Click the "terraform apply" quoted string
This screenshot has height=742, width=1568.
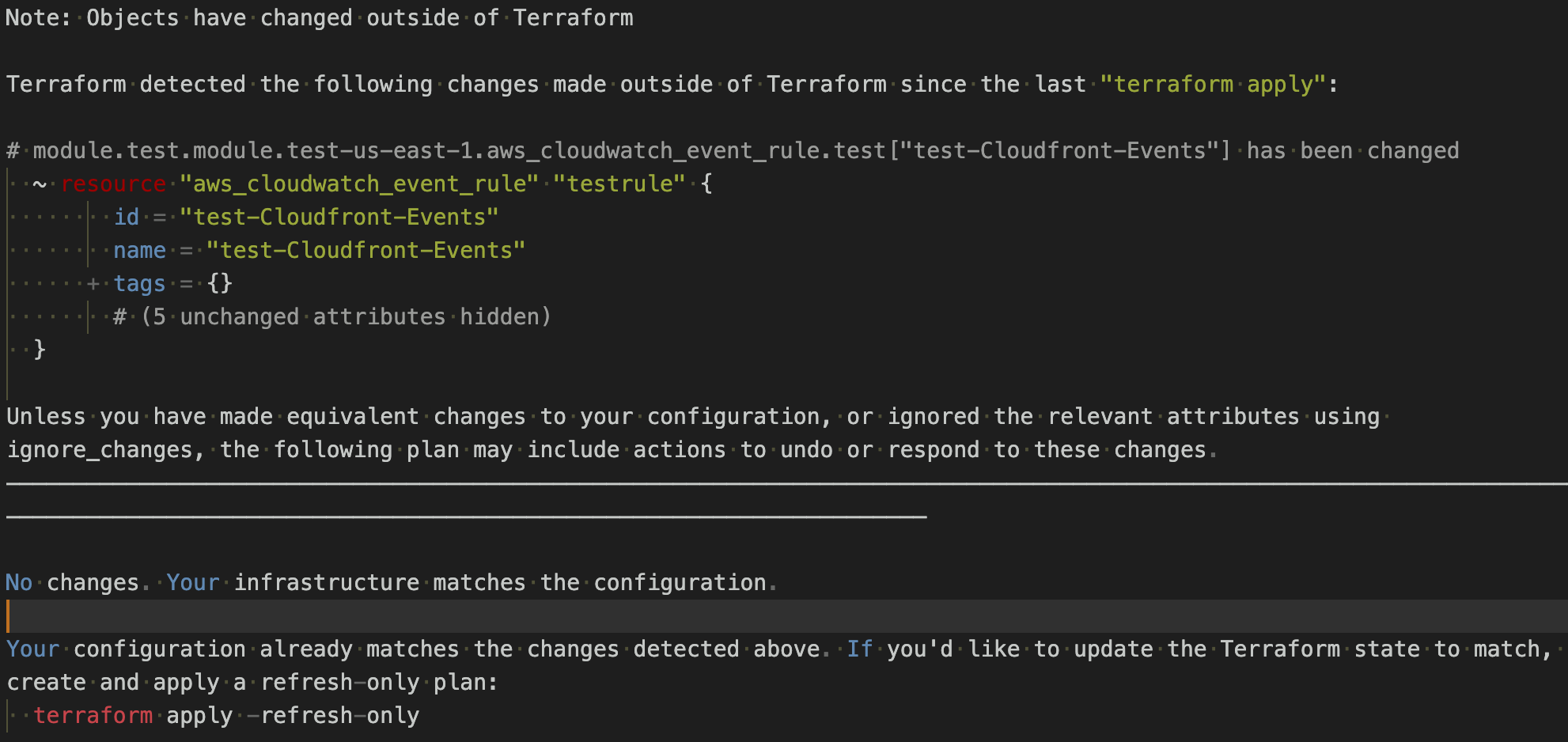1212,84
